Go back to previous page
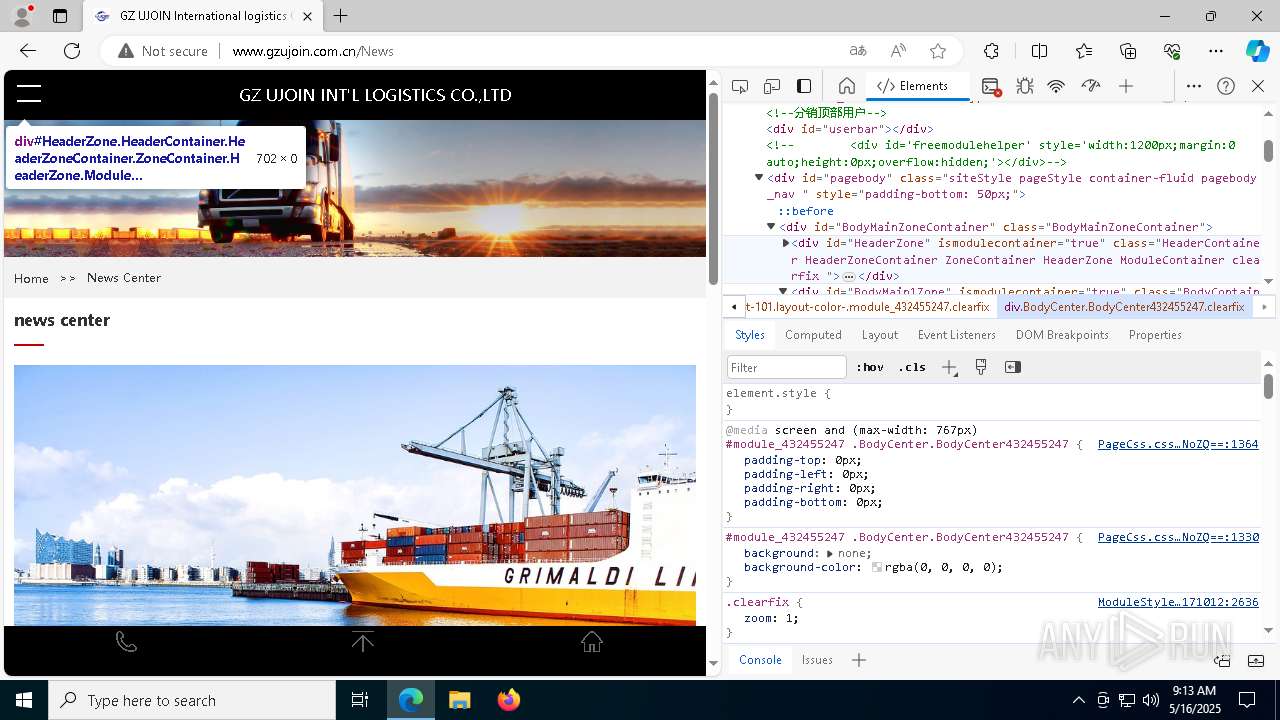Screen dimensions: 1280x720 coord(28,51)
